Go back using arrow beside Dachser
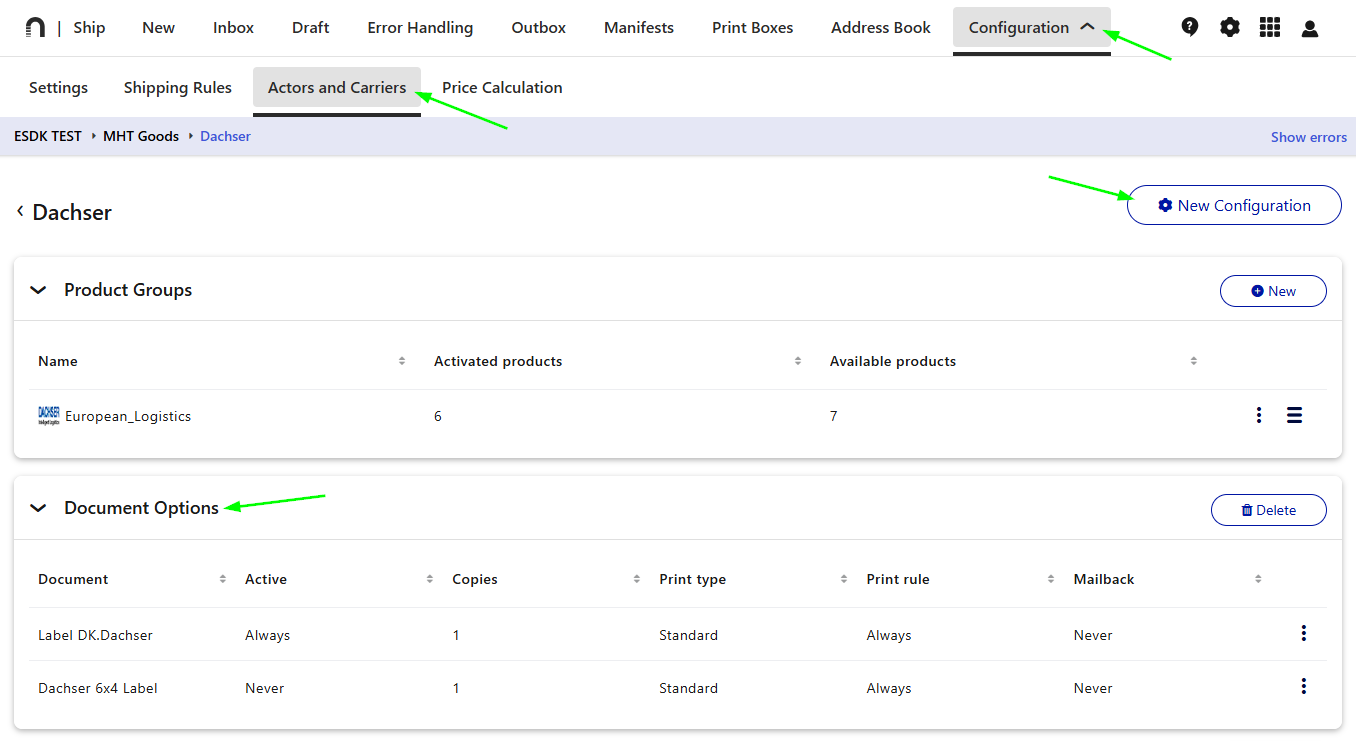The height and width of the screenshot is (741, 1356). coord(20,212)
